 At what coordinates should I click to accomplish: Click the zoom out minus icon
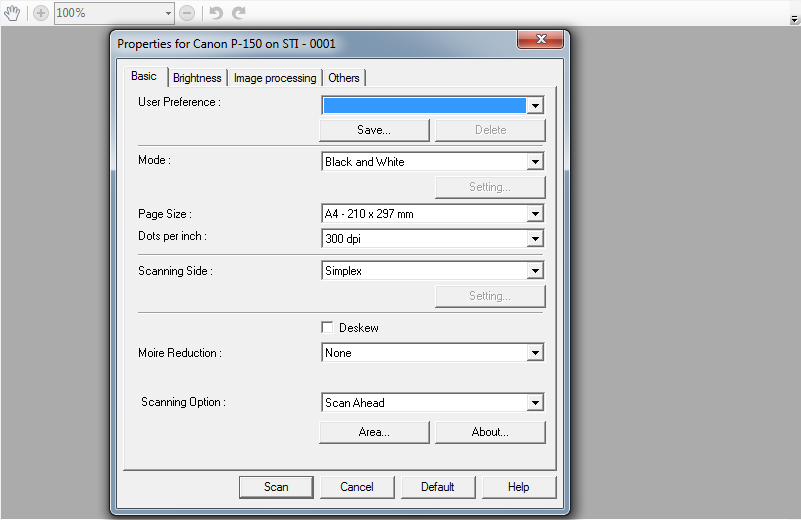coord(187,13)
